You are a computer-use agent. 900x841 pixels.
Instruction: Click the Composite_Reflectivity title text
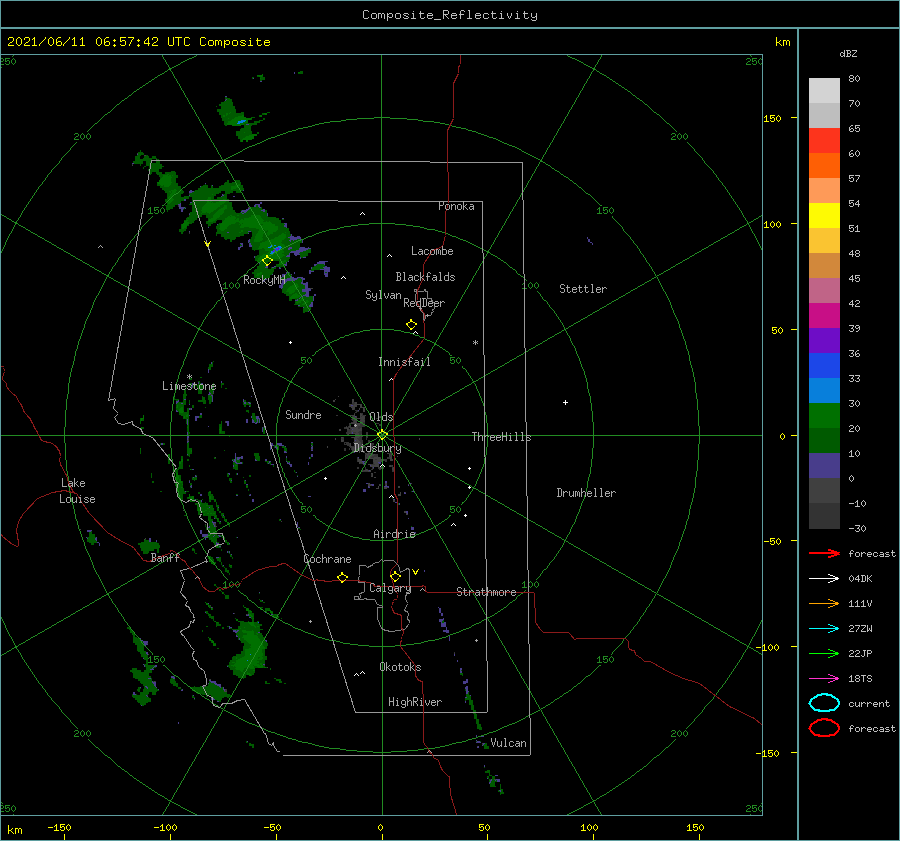[449, 15]
